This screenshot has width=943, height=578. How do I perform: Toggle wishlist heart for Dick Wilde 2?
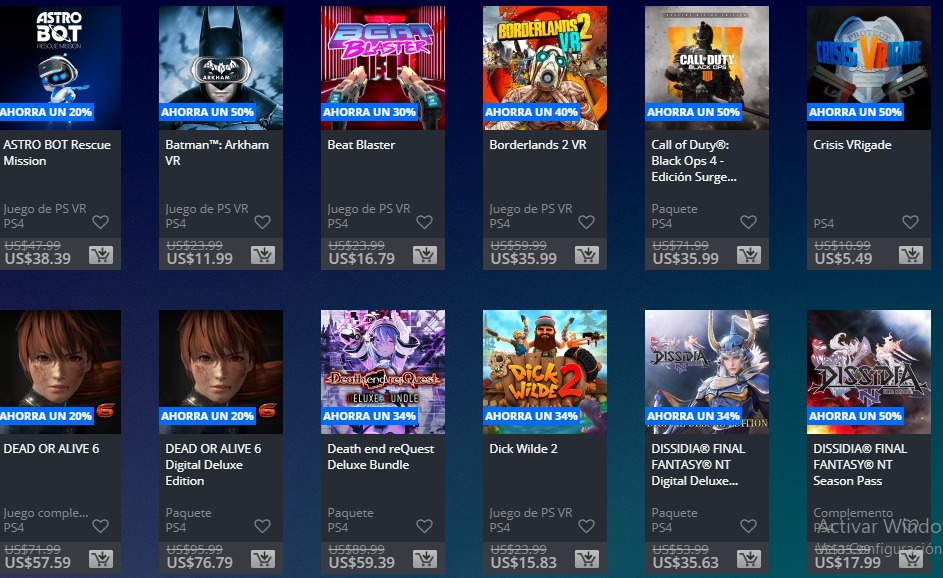pos(586,526)
